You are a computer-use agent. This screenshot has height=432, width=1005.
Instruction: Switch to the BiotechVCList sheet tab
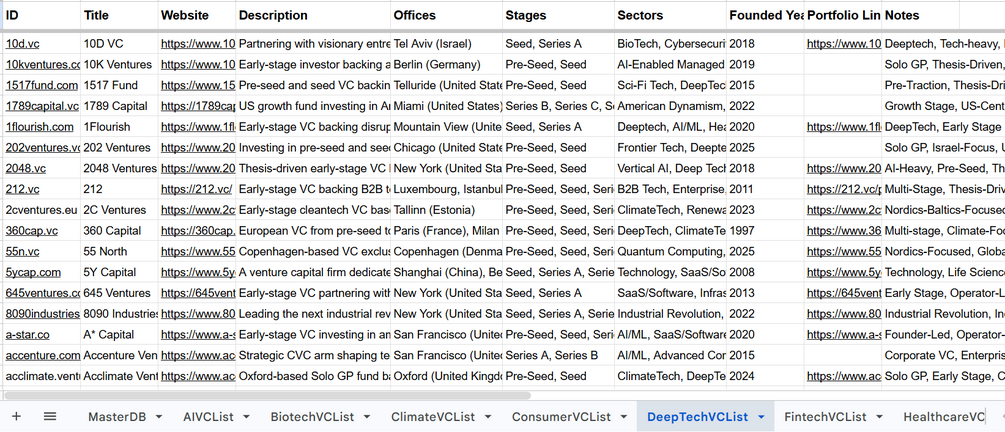312,417
